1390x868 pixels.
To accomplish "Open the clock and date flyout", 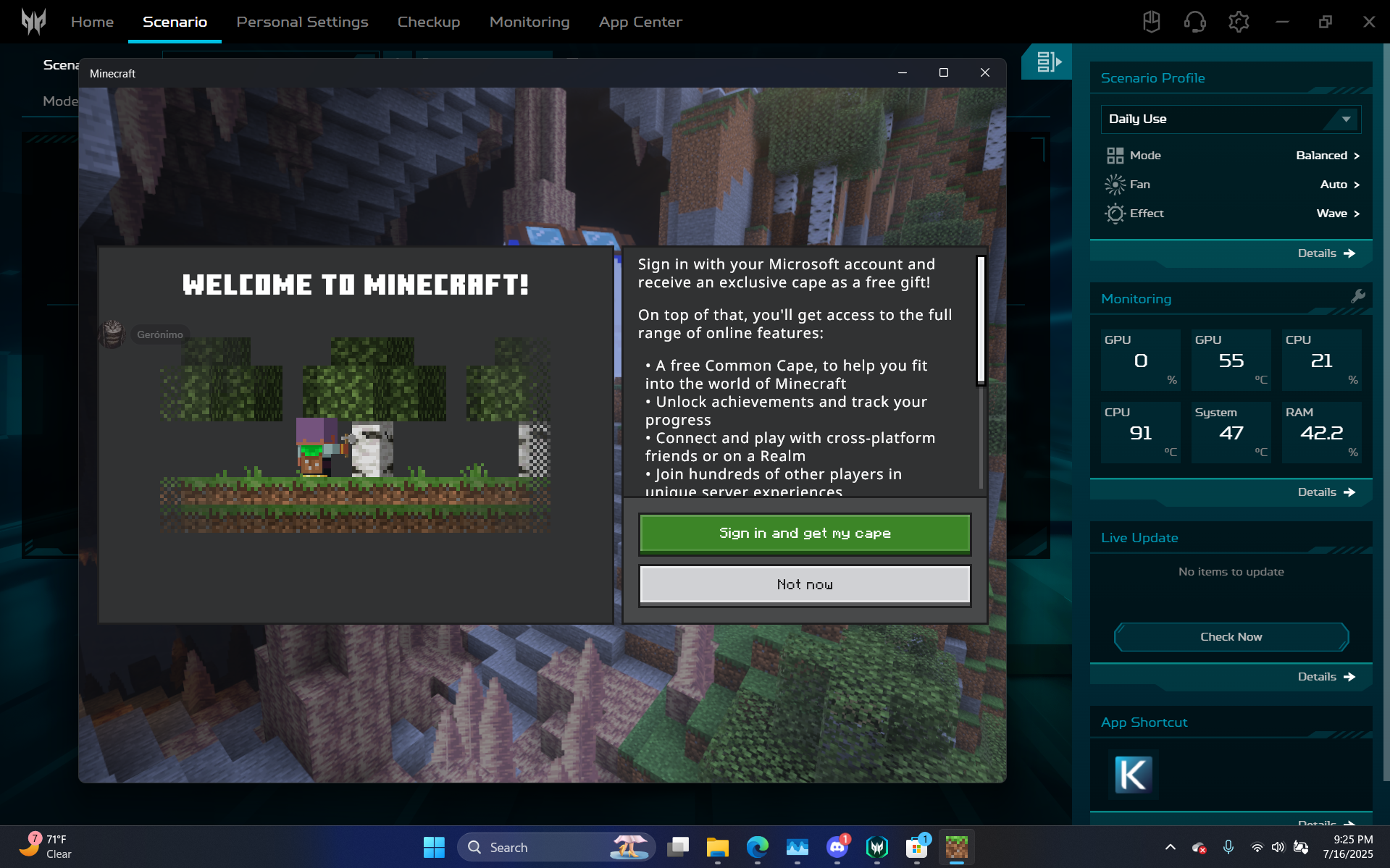I will pyautogui.click(x=1347, y=847).
